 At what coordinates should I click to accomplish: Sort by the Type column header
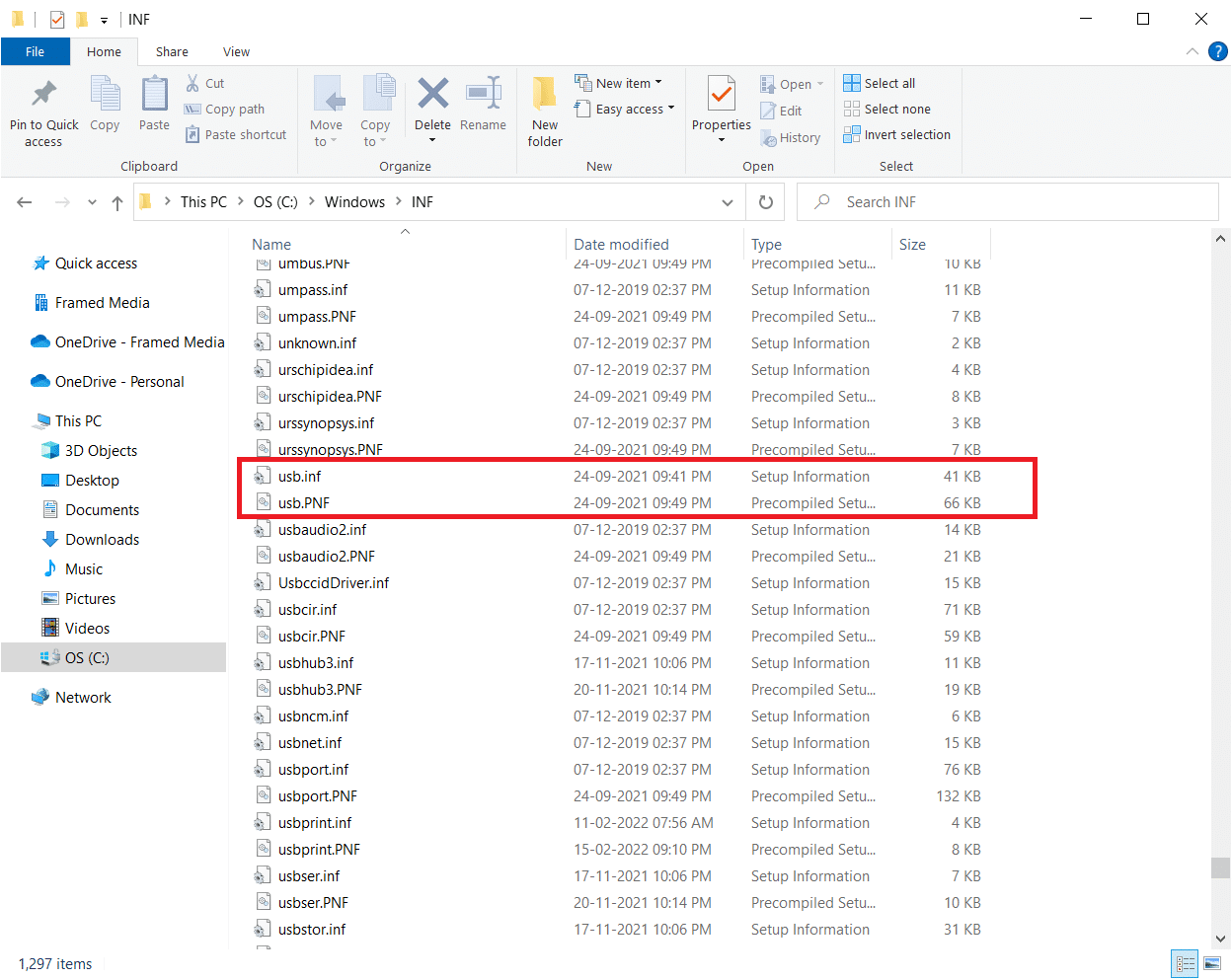(x=766, y=244)
